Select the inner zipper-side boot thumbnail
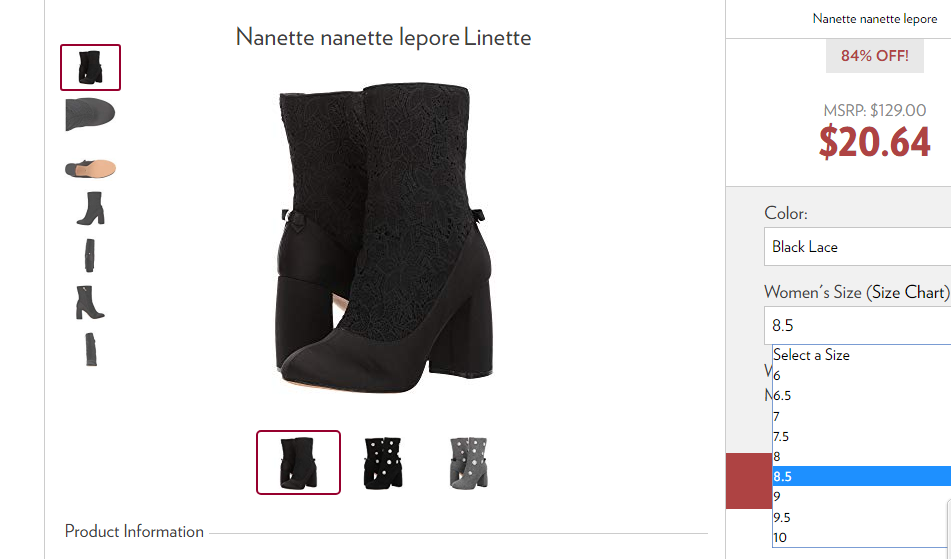Image resolution: width=951 pixels, height=559 pixels. (x=90, y=302)
